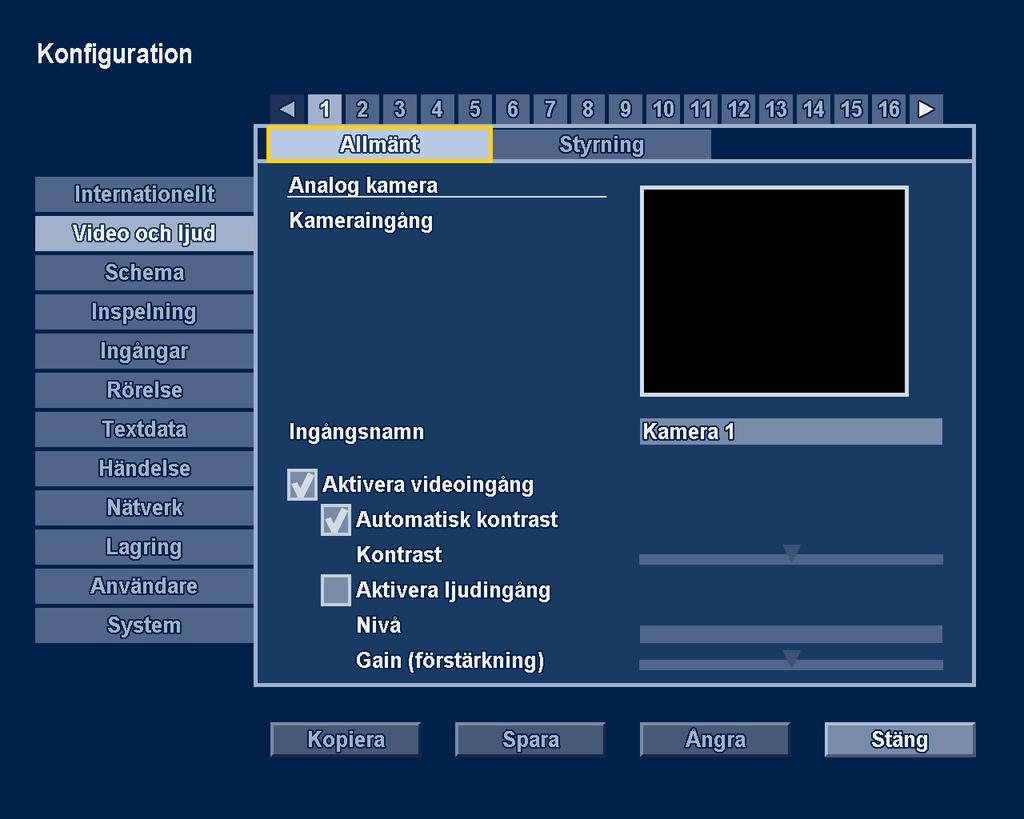Select camera channel 2
The width and height of the screenshot is (1024, 819).
[362, 109]
